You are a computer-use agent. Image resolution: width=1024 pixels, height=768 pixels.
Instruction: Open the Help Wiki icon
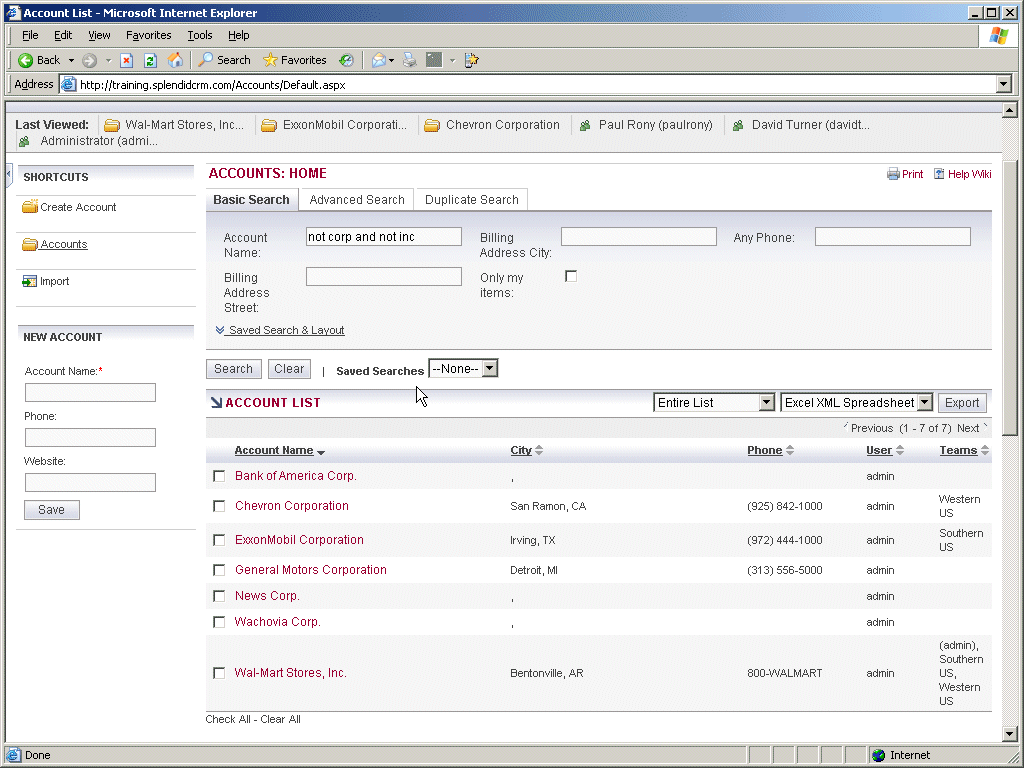[x=939, y=174]
